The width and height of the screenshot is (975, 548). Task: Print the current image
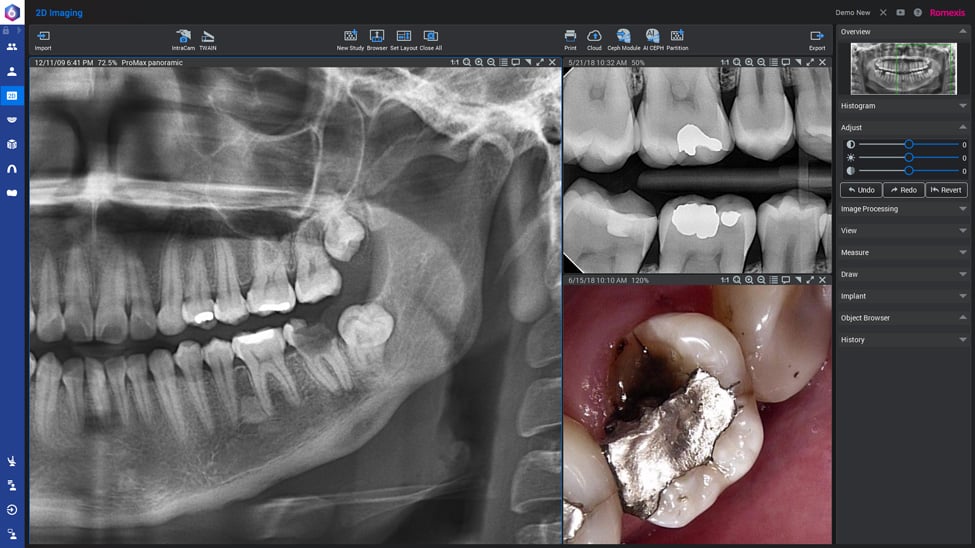(570, 37)
